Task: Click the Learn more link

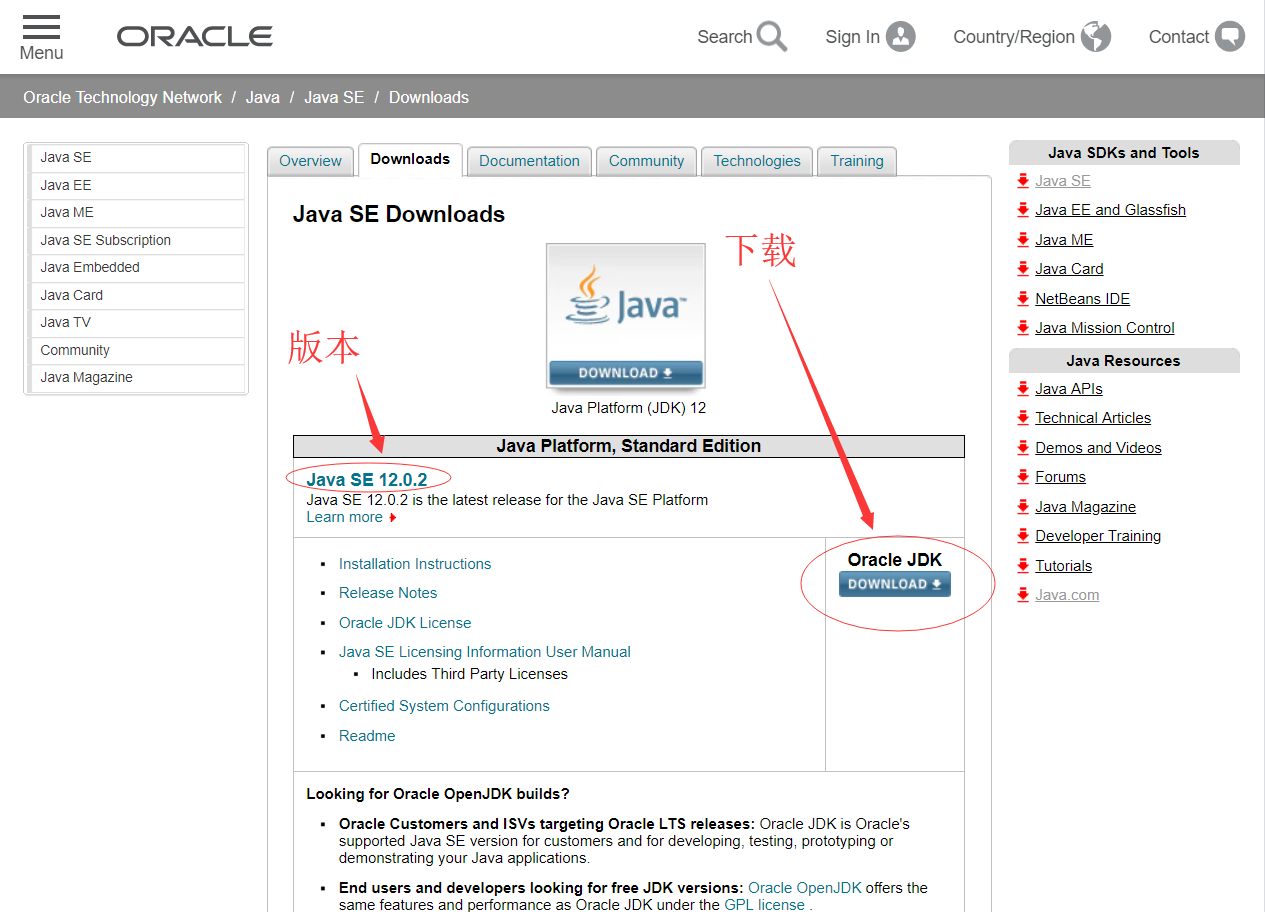Action: (344, 517)
